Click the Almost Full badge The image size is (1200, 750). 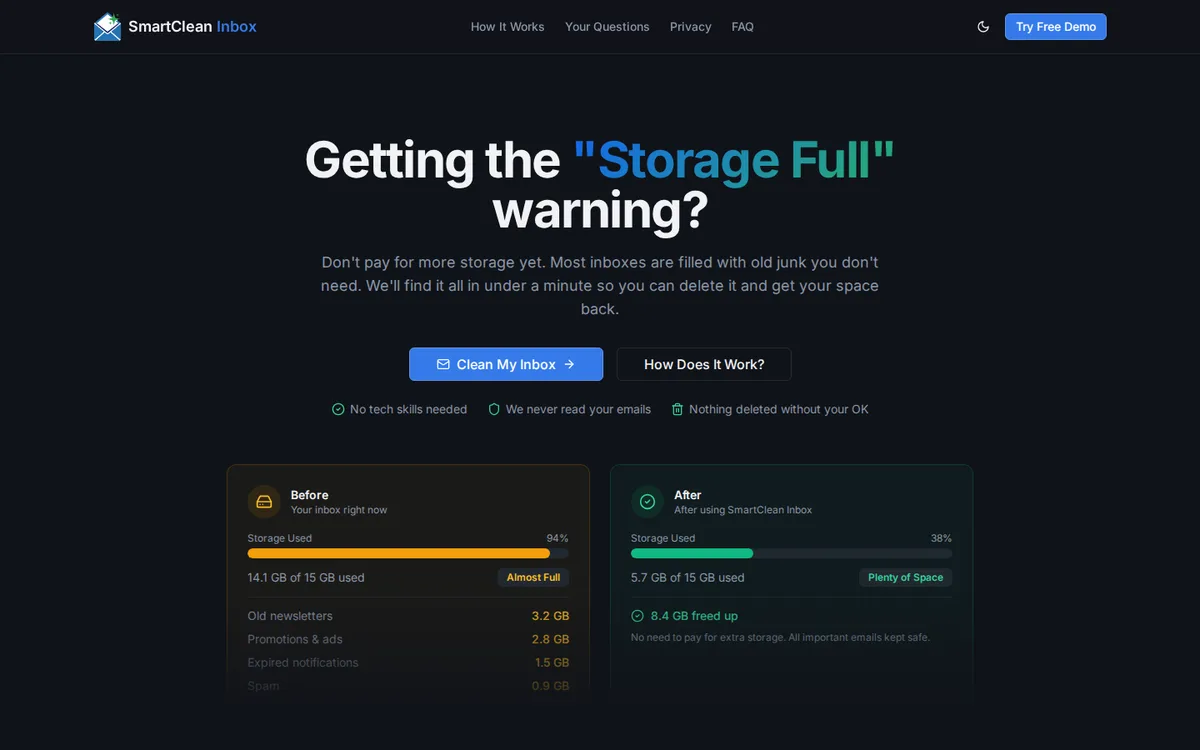(534, 578)
